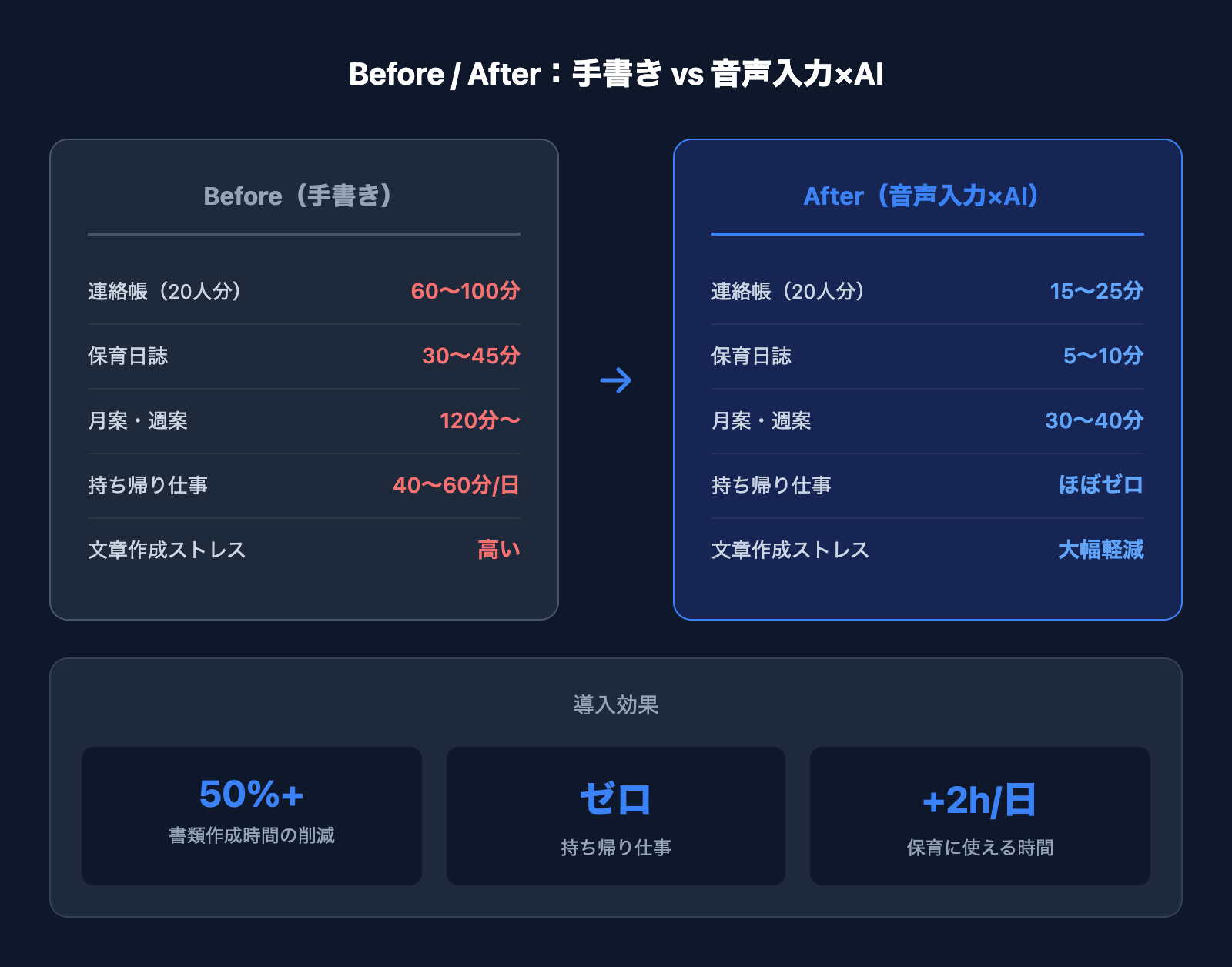Click '保育日誌' row label in Before panel

pyautogui.click(x=128, y=356)
